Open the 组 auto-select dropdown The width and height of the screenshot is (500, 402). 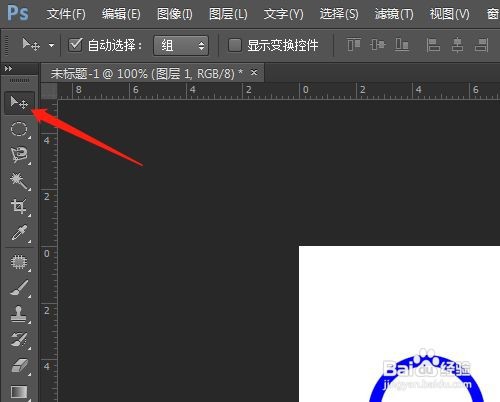181,45
